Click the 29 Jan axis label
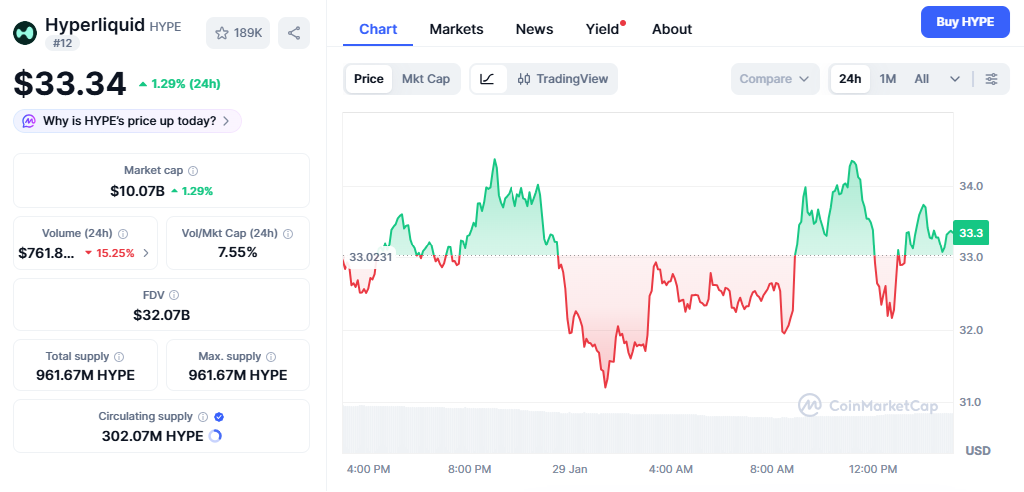Image resolution: width=1024 pixels, height=492 pixels. [x=569, y=469]
